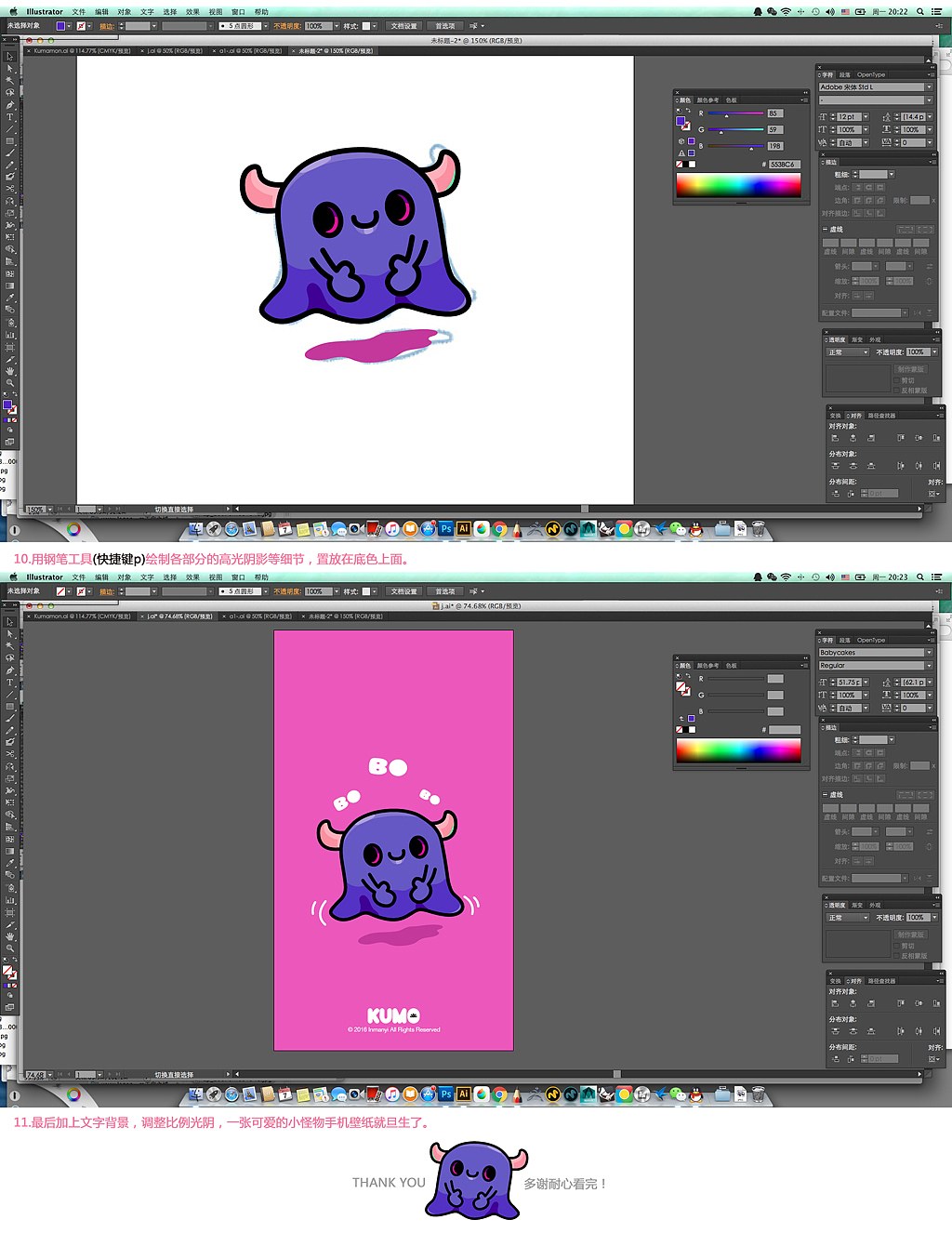This screenshot has width=952, height=1233.
Task: Click 文档设置 button in the 150% window control bar
Action: coord(403,26)
